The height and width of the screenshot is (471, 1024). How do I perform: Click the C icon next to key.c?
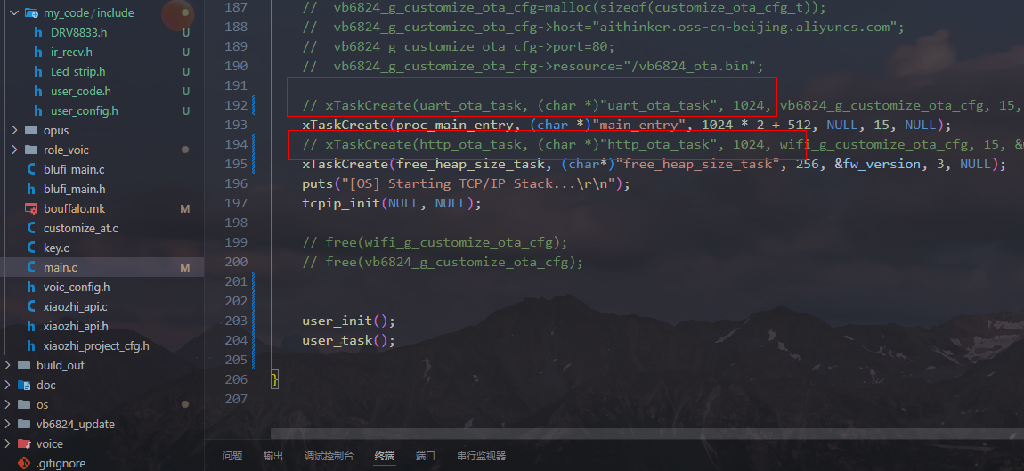pos(31,248)
